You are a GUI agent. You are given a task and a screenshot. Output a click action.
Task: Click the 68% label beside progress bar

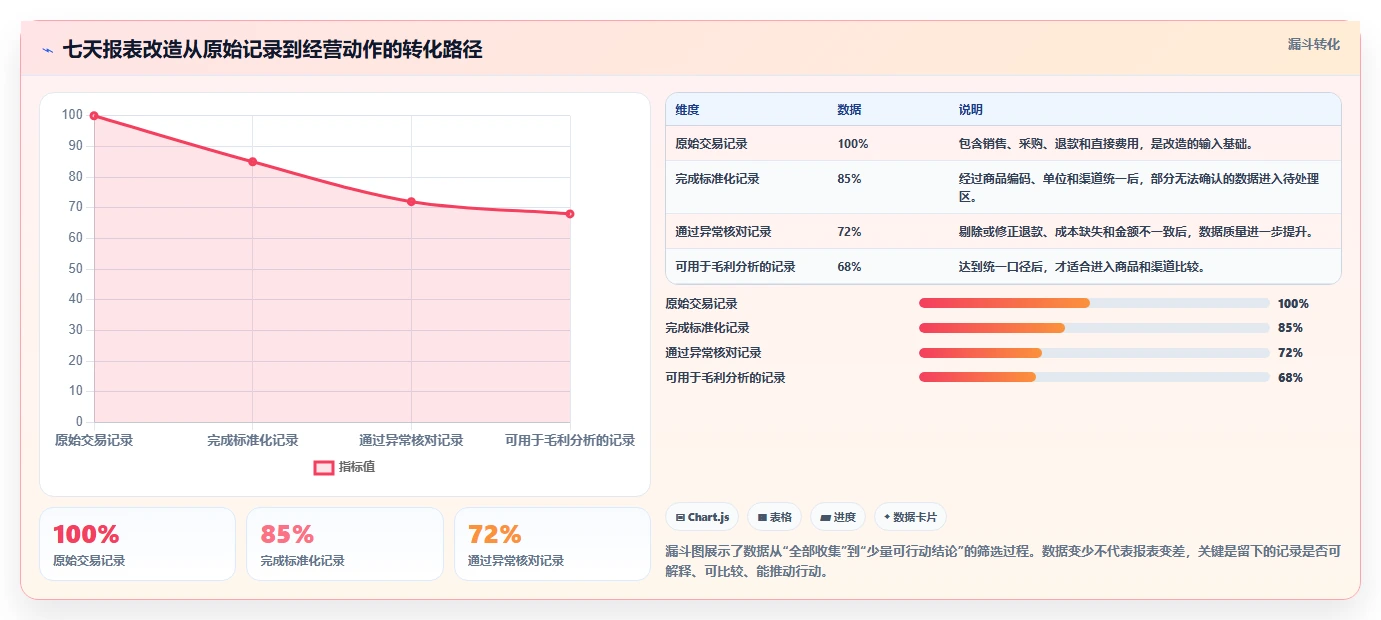pos(1290,378)
